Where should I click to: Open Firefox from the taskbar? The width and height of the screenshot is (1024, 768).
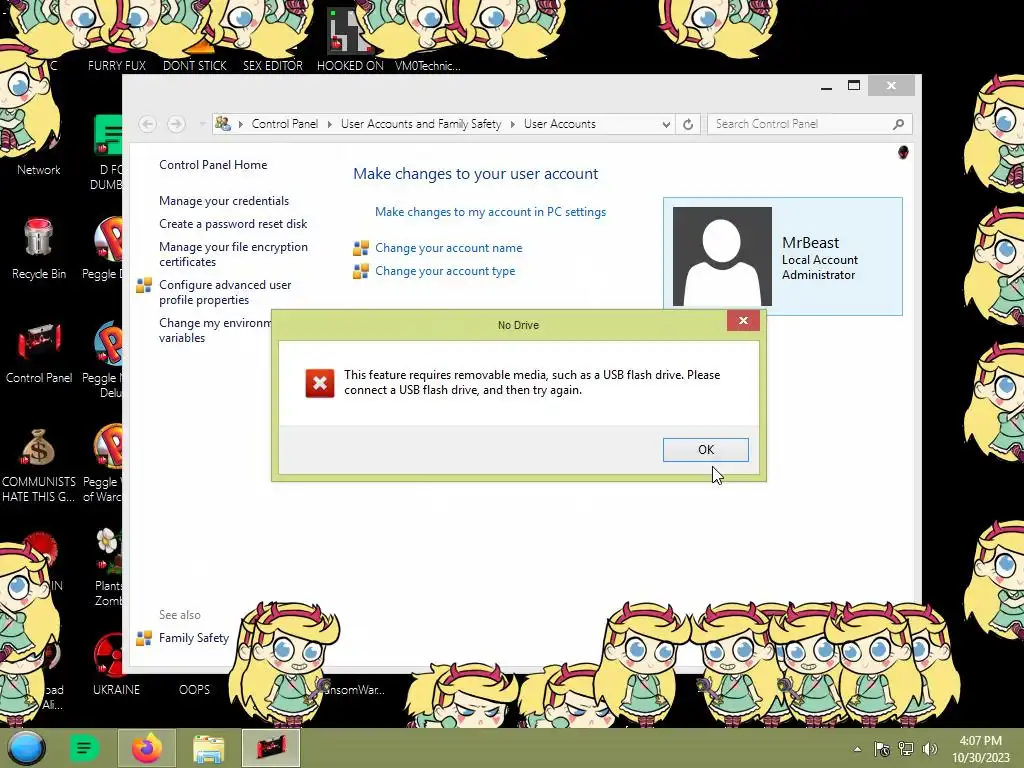pyautogui.click(x=147, y=748)
